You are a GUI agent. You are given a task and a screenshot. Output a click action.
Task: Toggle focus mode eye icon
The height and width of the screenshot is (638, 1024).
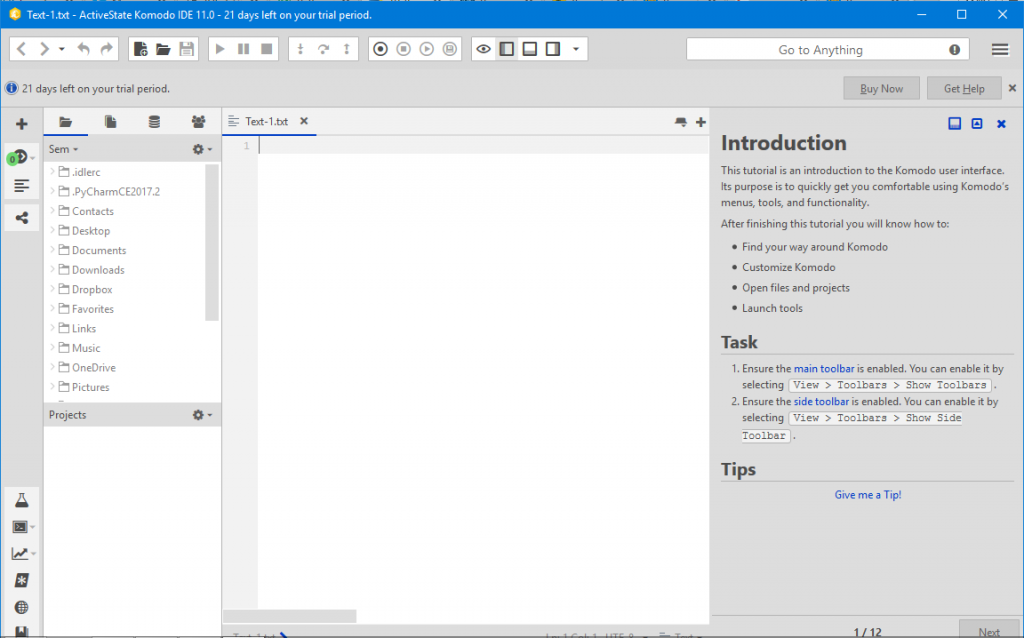[483, 49]
